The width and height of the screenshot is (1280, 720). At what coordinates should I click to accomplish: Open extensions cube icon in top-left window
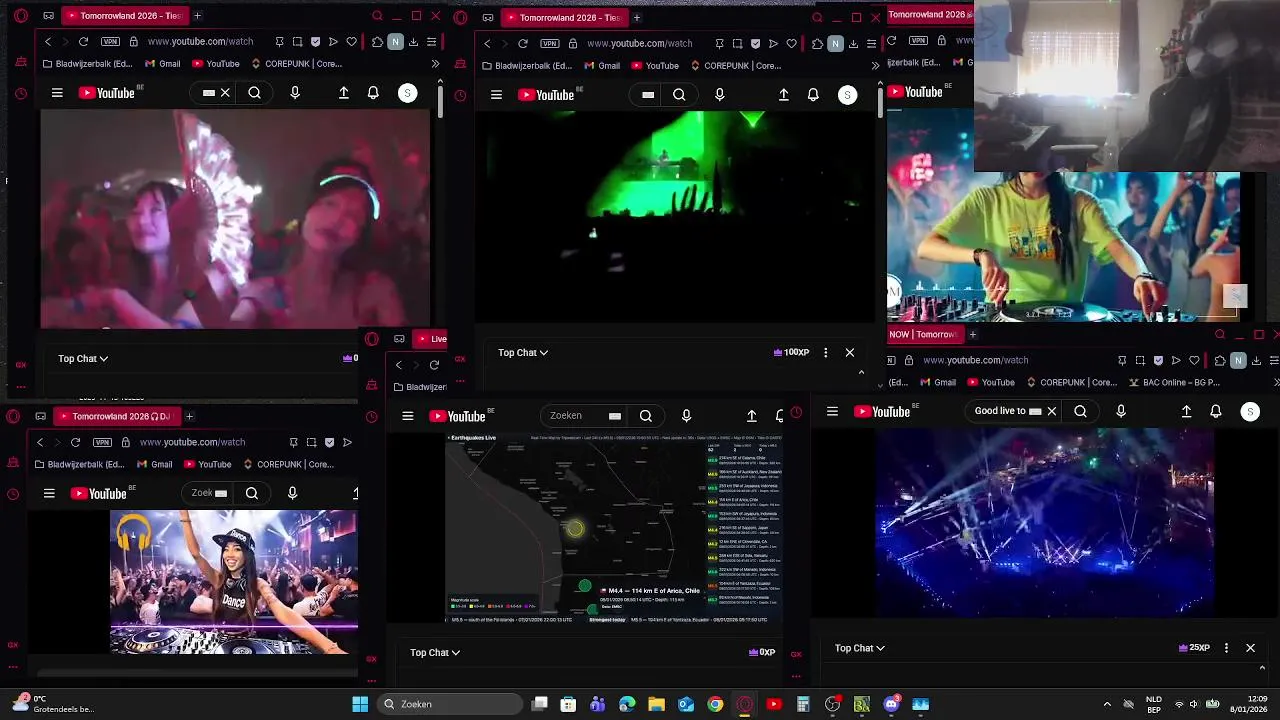pyautogui.click(x=377, y=42)
